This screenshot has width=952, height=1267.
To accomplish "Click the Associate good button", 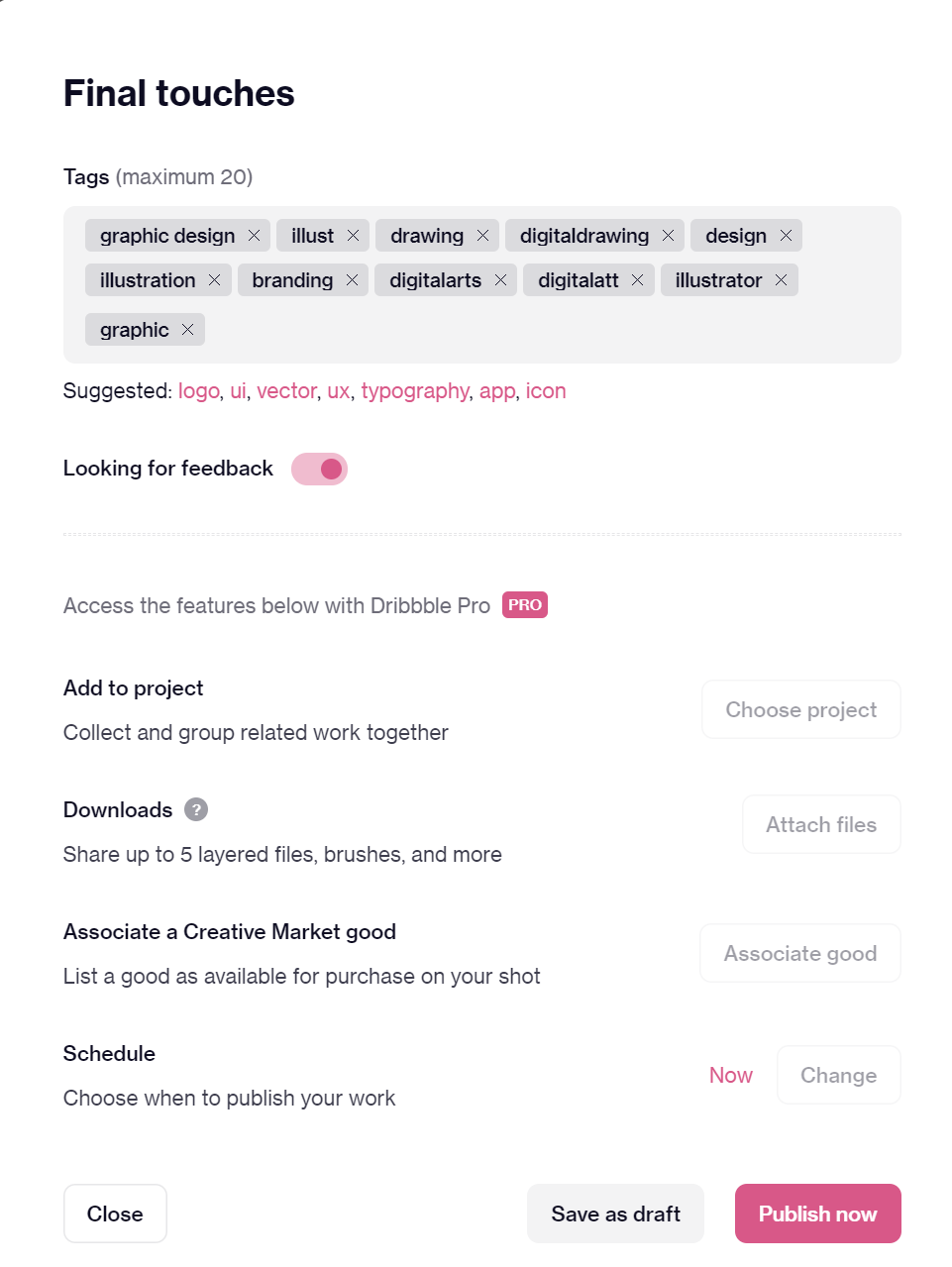I will (800, 953).
